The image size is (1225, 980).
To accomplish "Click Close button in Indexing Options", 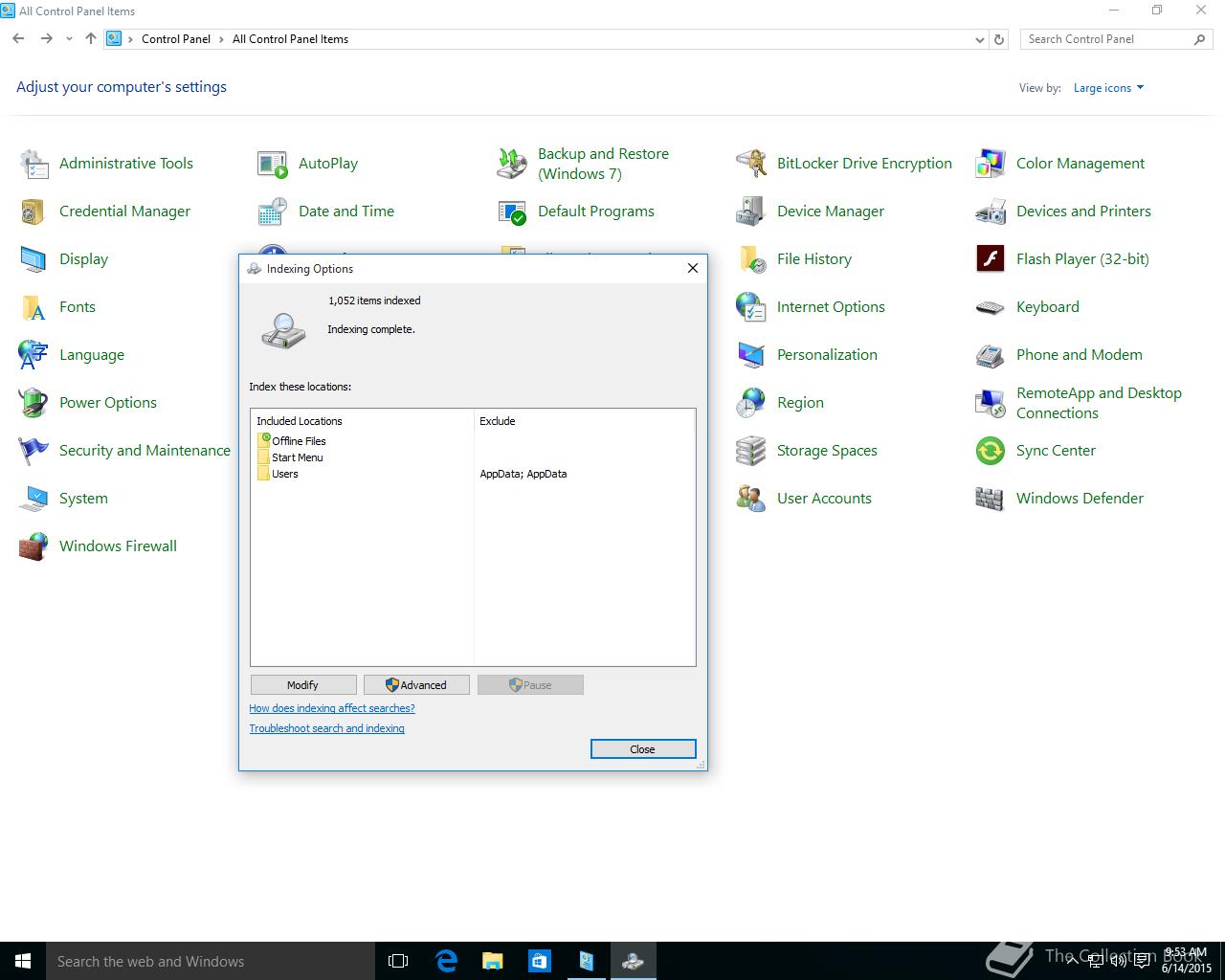I will click(x=643, y=749).
